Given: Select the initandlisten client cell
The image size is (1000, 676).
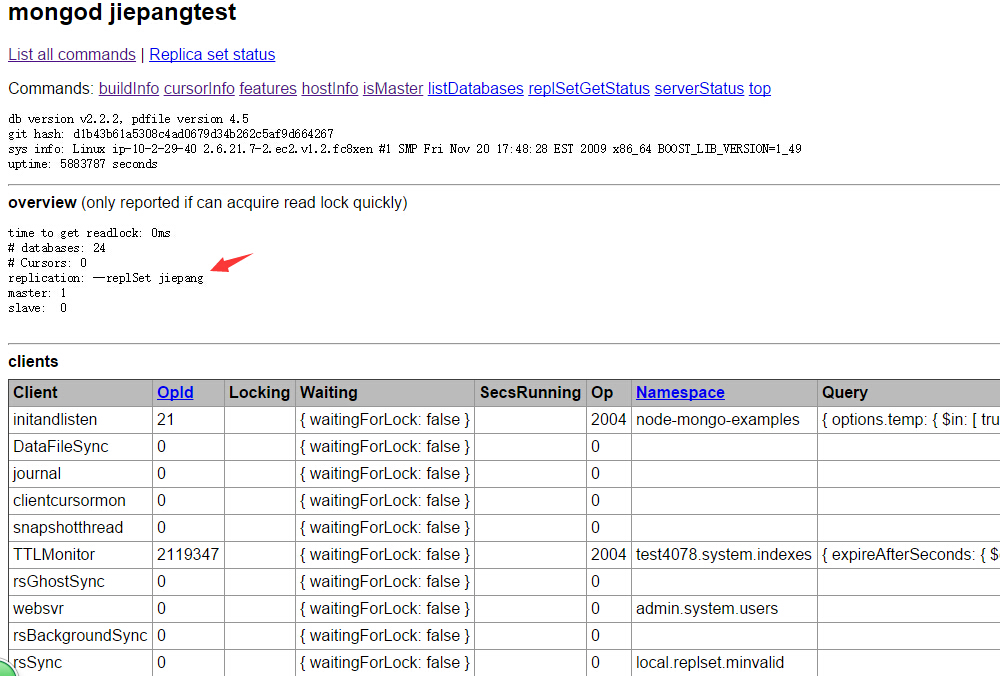Looking at the screenshot, I should click(x=80, y=420).
